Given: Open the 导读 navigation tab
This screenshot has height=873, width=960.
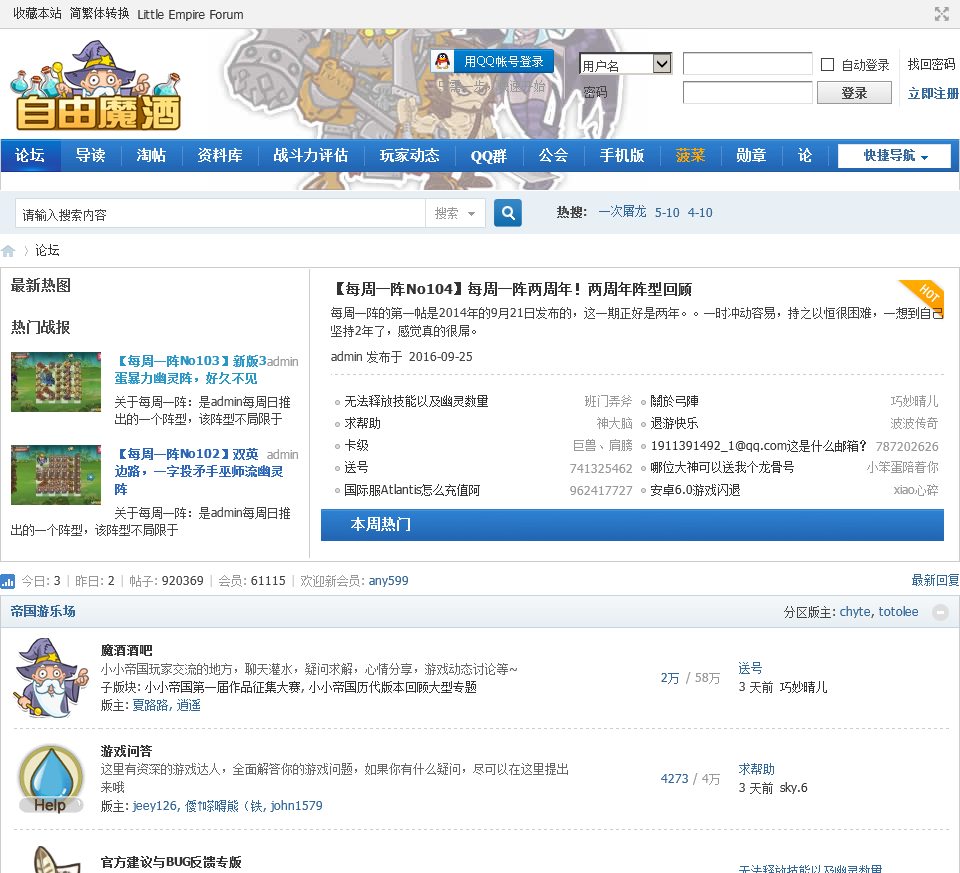Looking at the screenshot, I should coord(91,155).
